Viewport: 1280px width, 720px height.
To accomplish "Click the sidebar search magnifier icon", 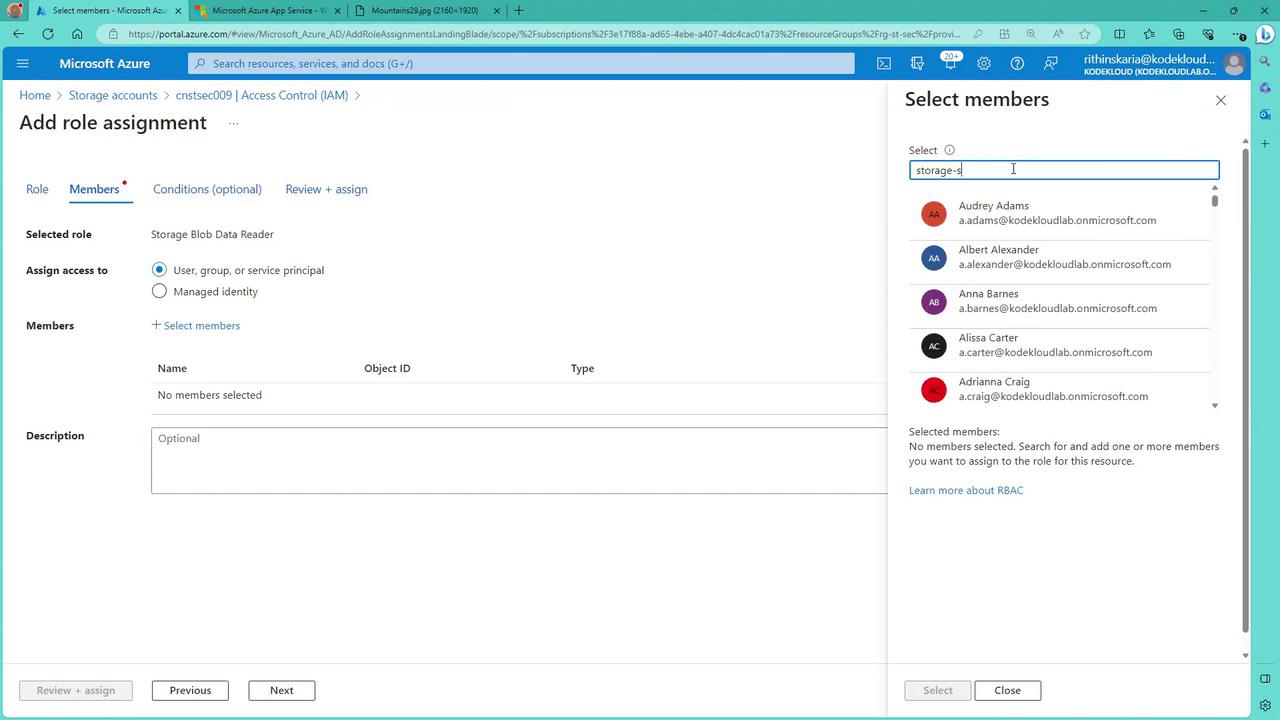I will pos(1265,61).
